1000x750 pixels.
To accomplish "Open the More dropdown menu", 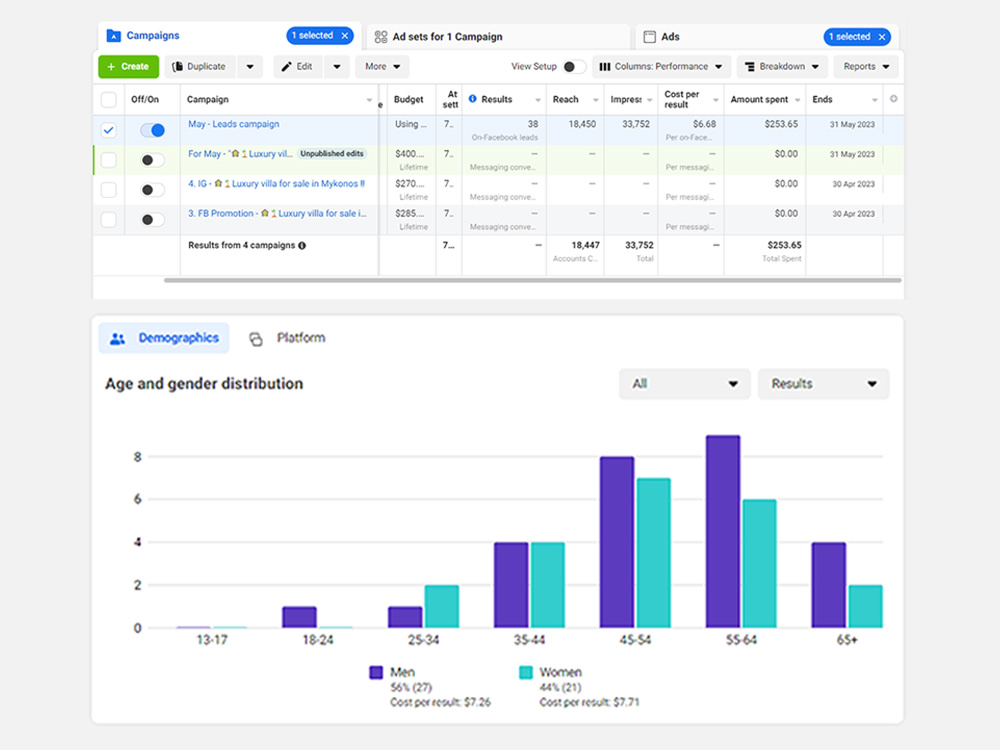I will pyautogui.click(x=383, y=66).
